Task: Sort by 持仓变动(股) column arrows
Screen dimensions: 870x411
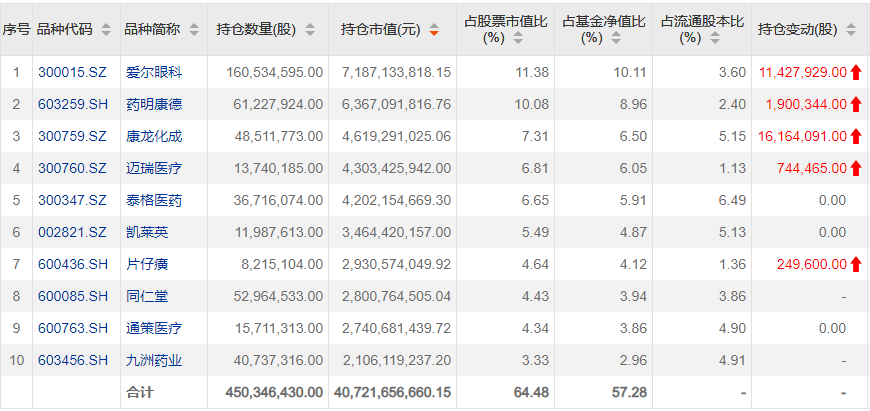Action: (851, 30)
